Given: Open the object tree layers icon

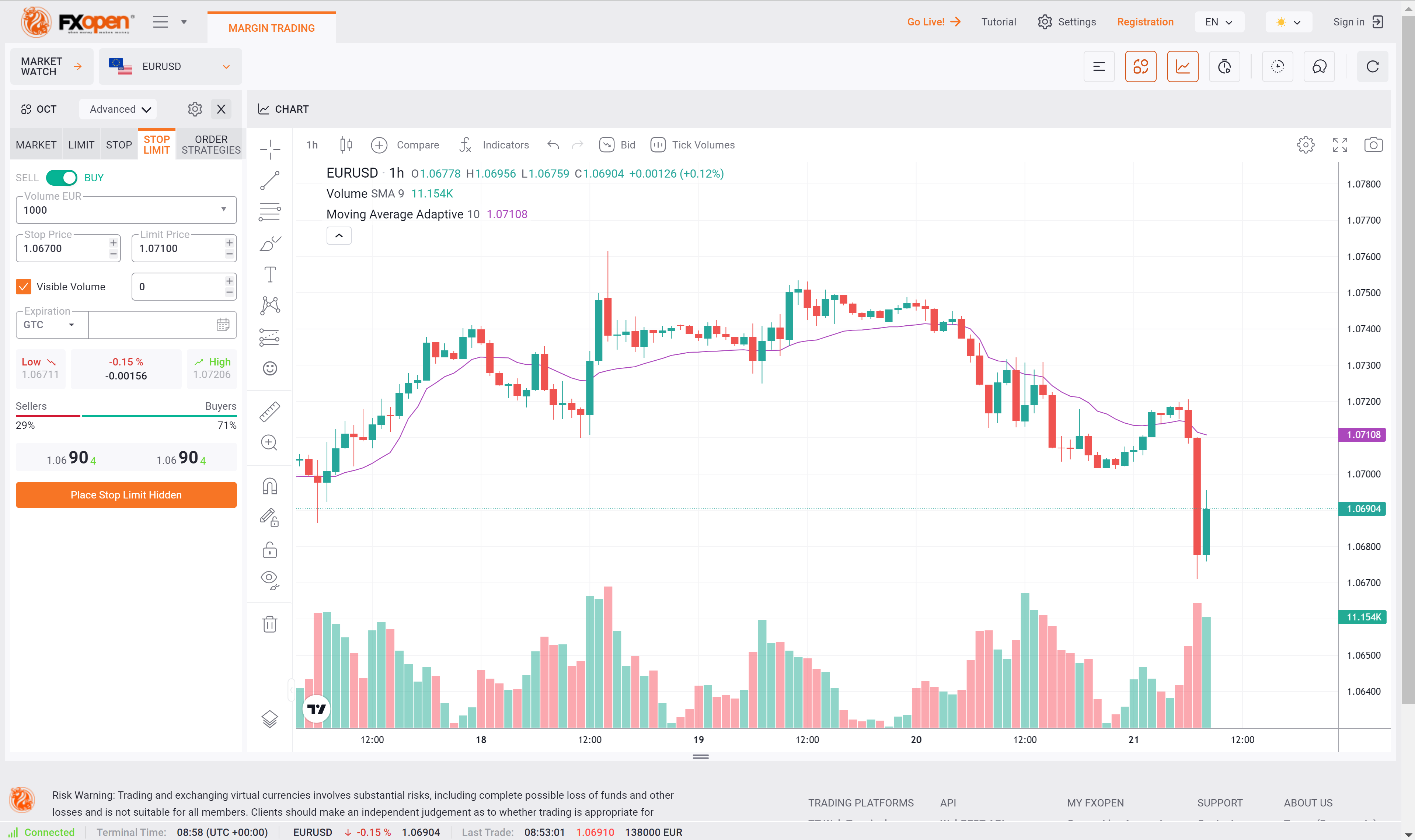Looking at the screenshot, I should tap(270, 719).
